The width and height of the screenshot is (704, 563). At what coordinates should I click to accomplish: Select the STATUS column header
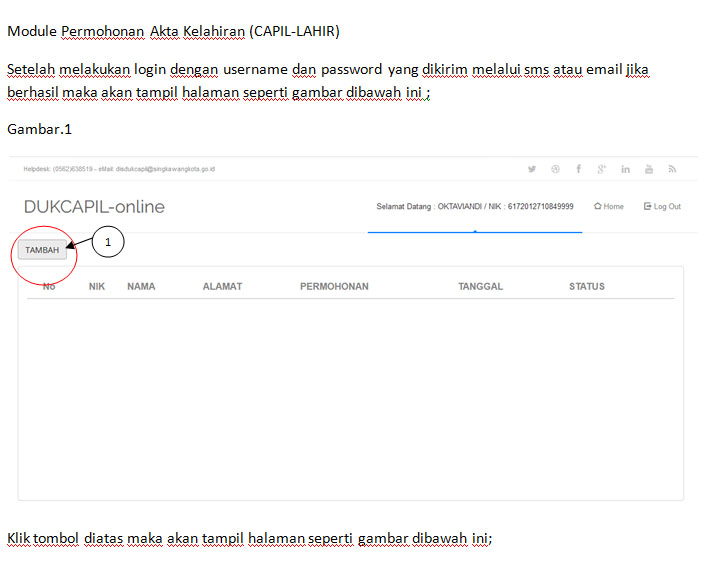pyautogui.click(x=587, y=287)
